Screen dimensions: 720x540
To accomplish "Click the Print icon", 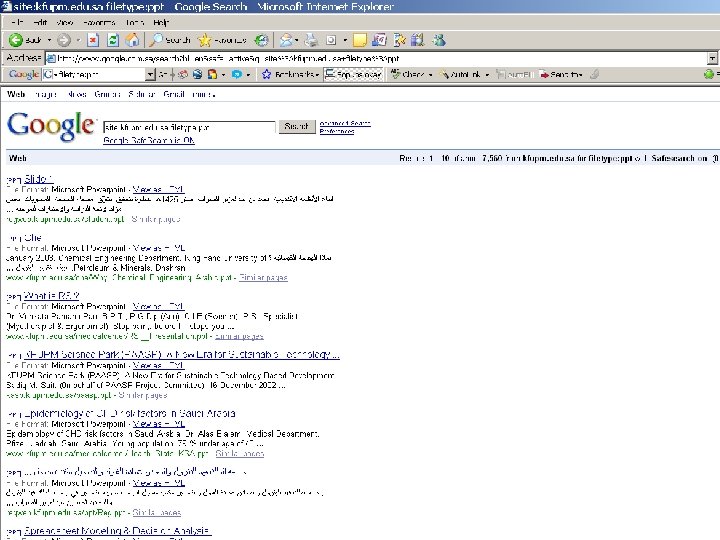I will click(x=312, y=40).
